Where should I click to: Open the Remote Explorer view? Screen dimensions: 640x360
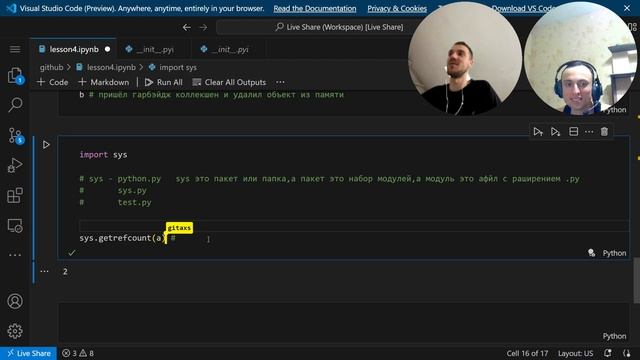pyautogui.click(x=15, y=225)
